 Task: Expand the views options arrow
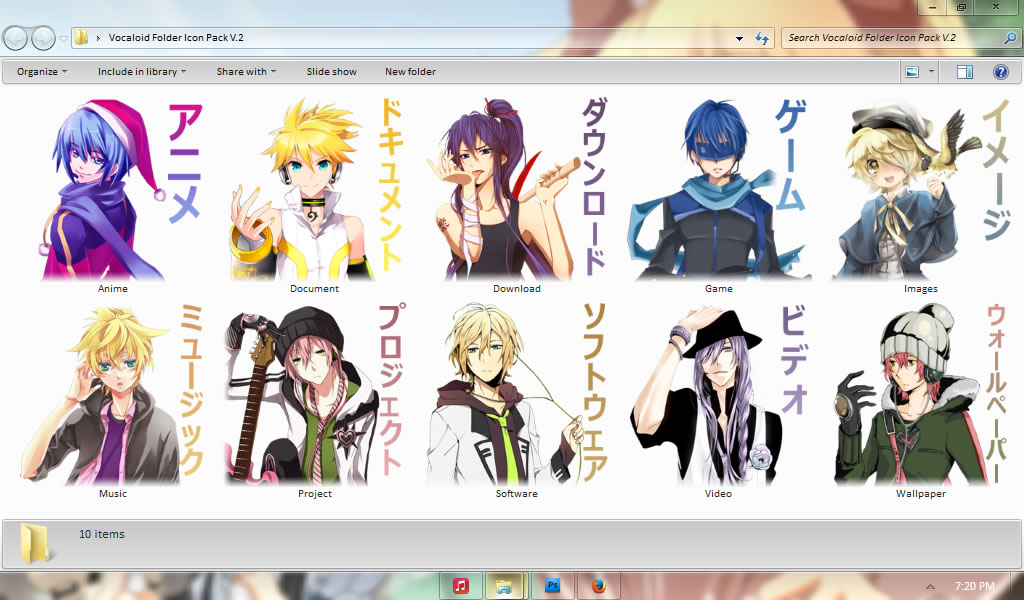[931, 72]
